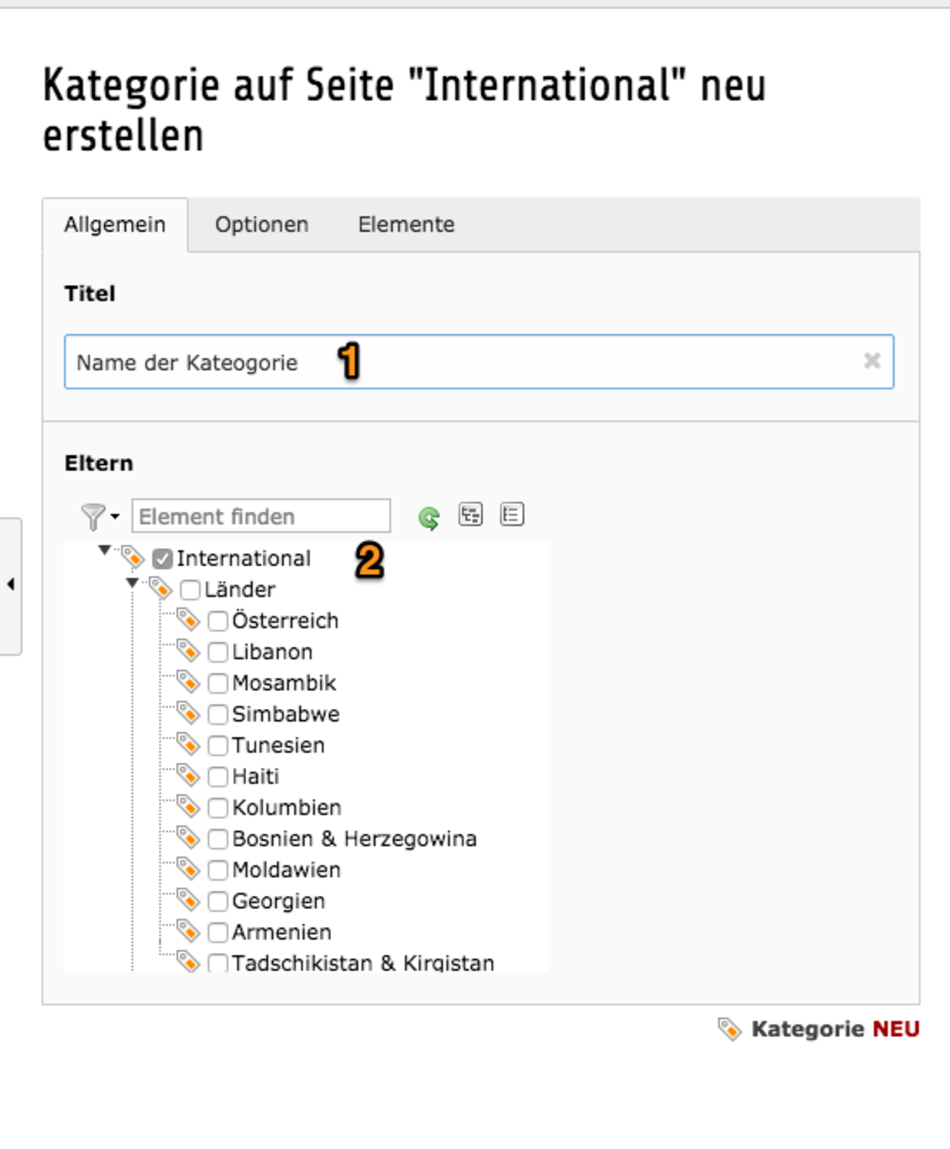Expand the left side panel arrow
This screenshot has height=1149, width=950.
pos(10,585)
